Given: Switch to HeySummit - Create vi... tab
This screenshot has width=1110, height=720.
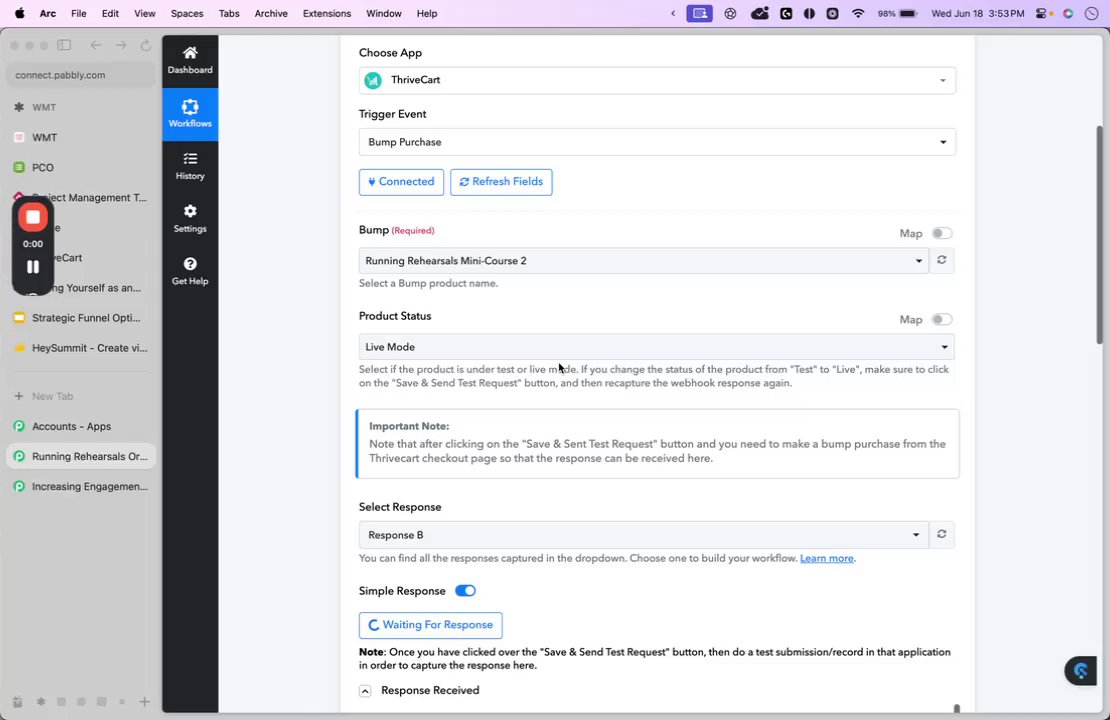Looking at the screenshot, I should coord(81,348).
